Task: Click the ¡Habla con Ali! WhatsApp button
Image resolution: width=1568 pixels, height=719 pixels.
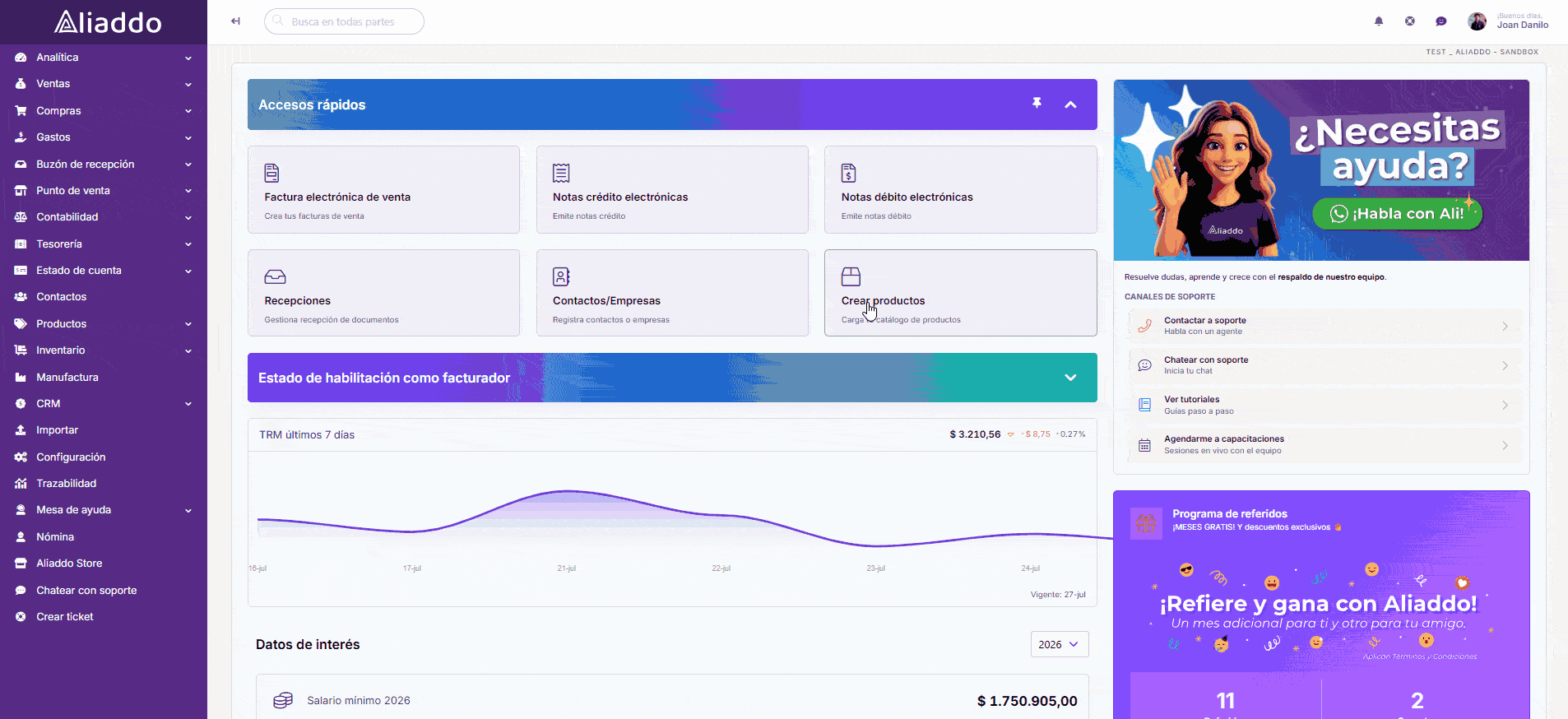Action: click(x=1397, y=214)
